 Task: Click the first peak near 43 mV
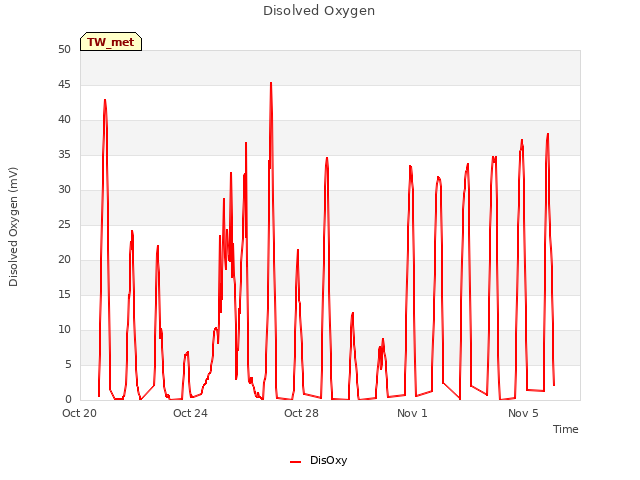coord(105,100)
